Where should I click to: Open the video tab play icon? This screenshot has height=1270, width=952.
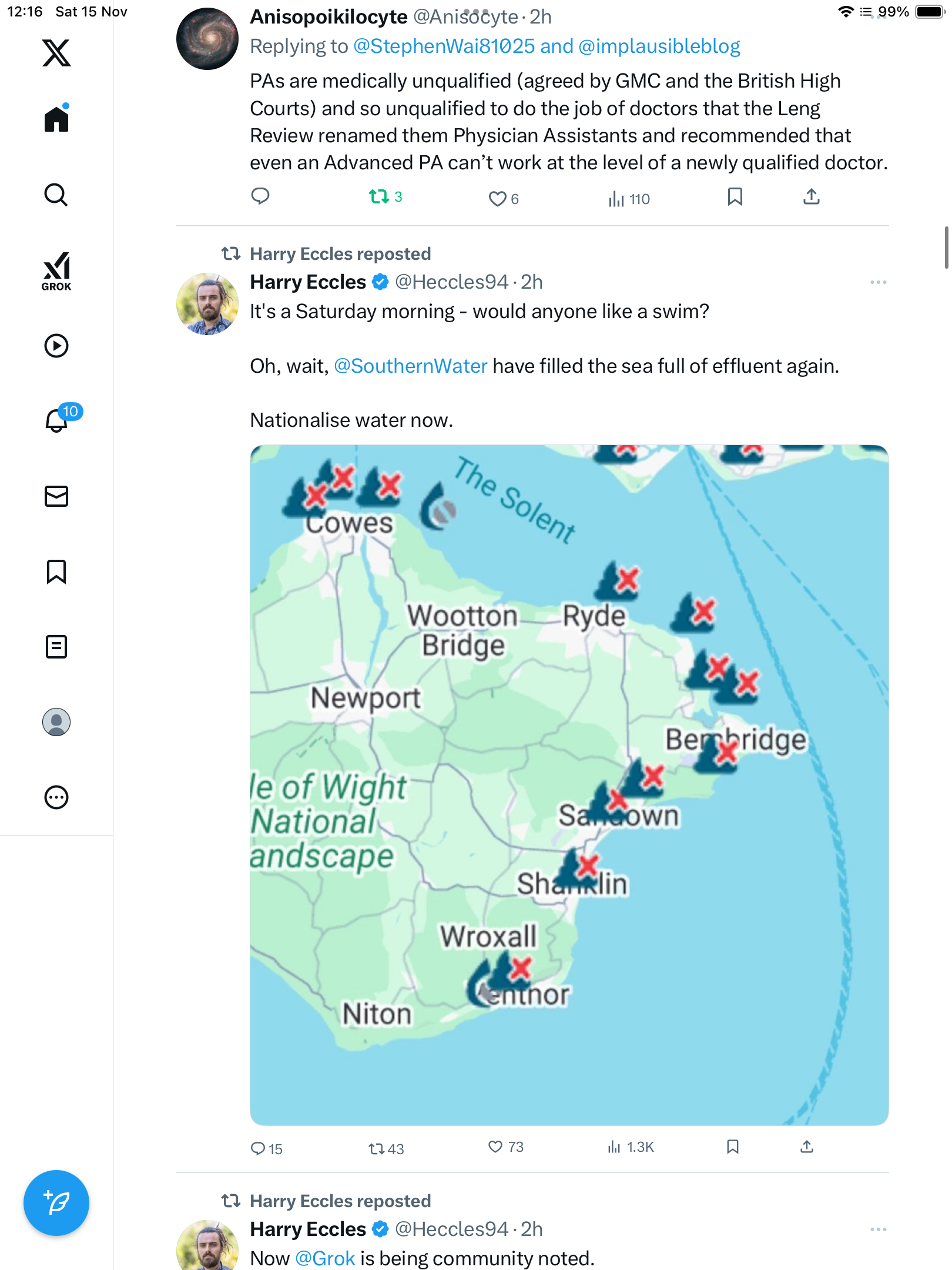pos(56,346)
